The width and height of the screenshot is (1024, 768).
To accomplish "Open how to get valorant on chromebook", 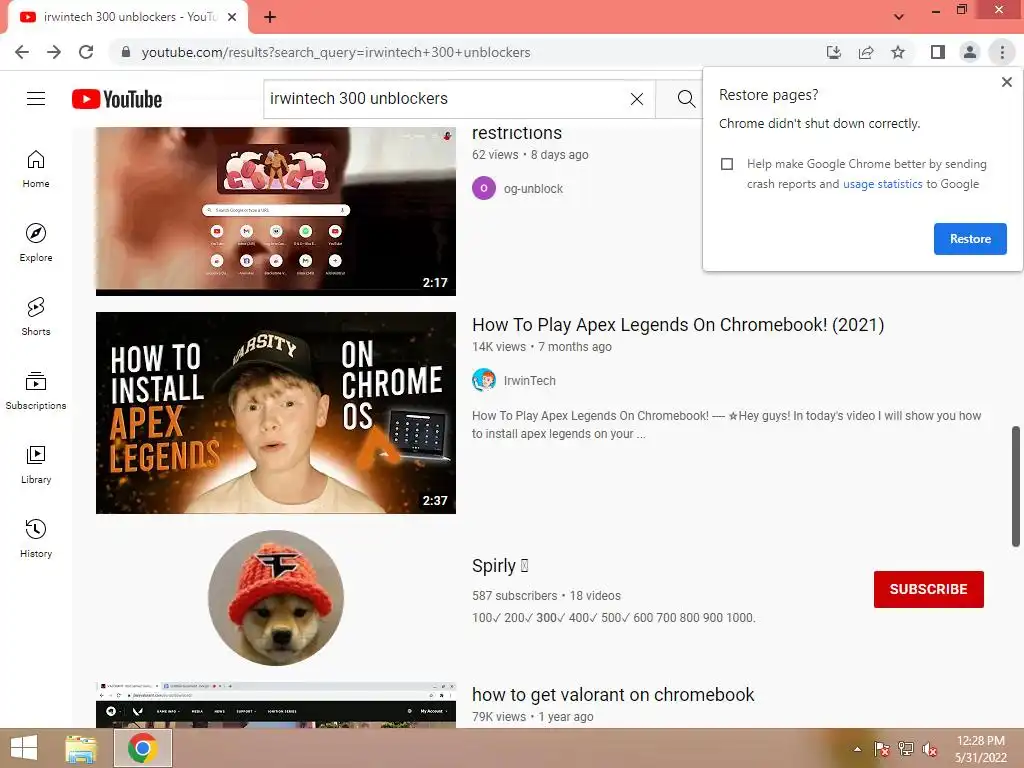I will (x=613, y=694).
